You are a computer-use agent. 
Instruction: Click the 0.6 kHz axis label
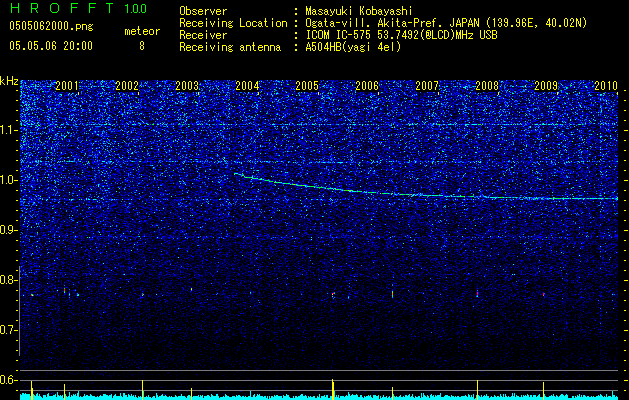(8, 380)
